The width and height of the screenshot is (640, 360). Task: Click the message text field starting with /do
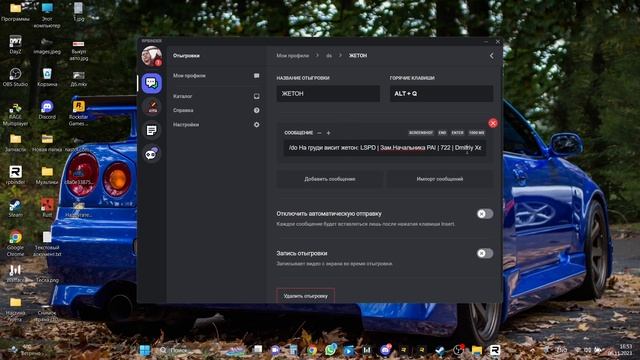(x=384, y=148)
